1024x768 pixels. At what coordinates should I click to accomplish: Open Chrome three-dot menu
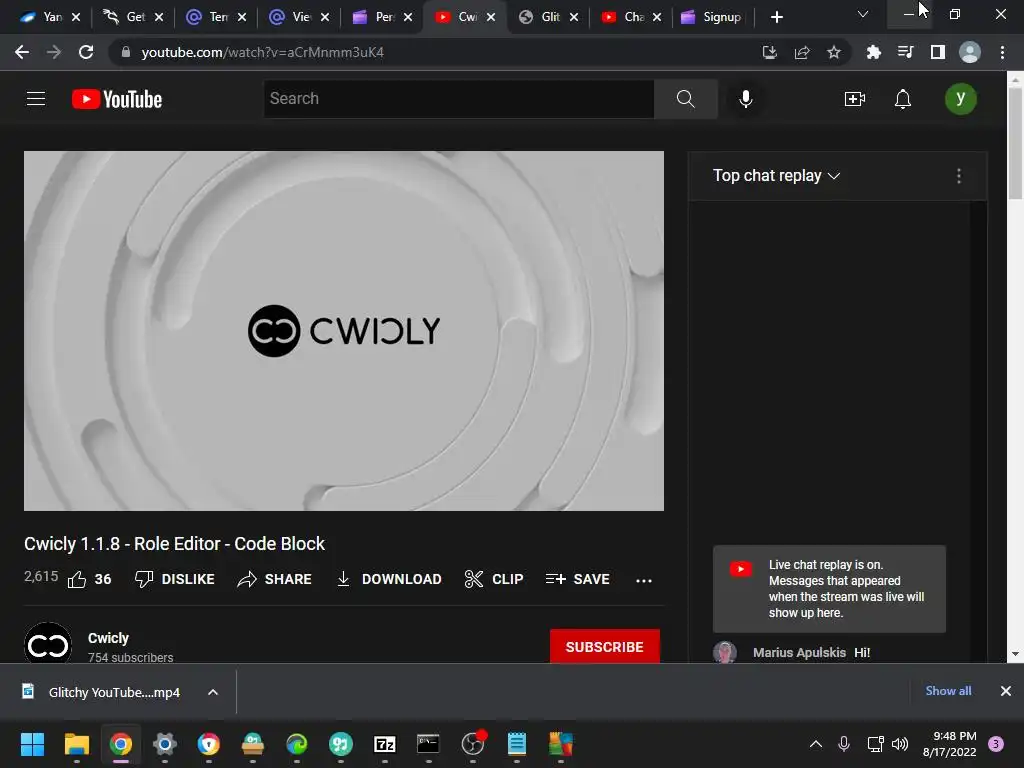click(1002, 52)
